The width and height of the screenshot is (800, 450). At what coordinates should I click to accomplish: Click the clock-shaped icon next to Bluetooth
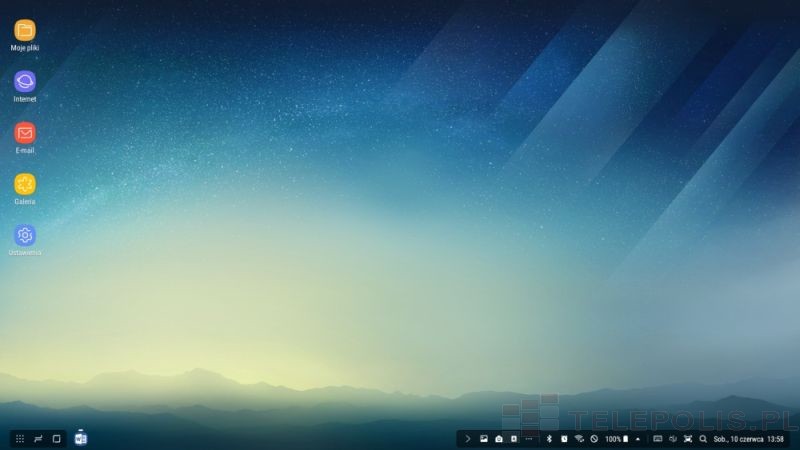point(564,439)
